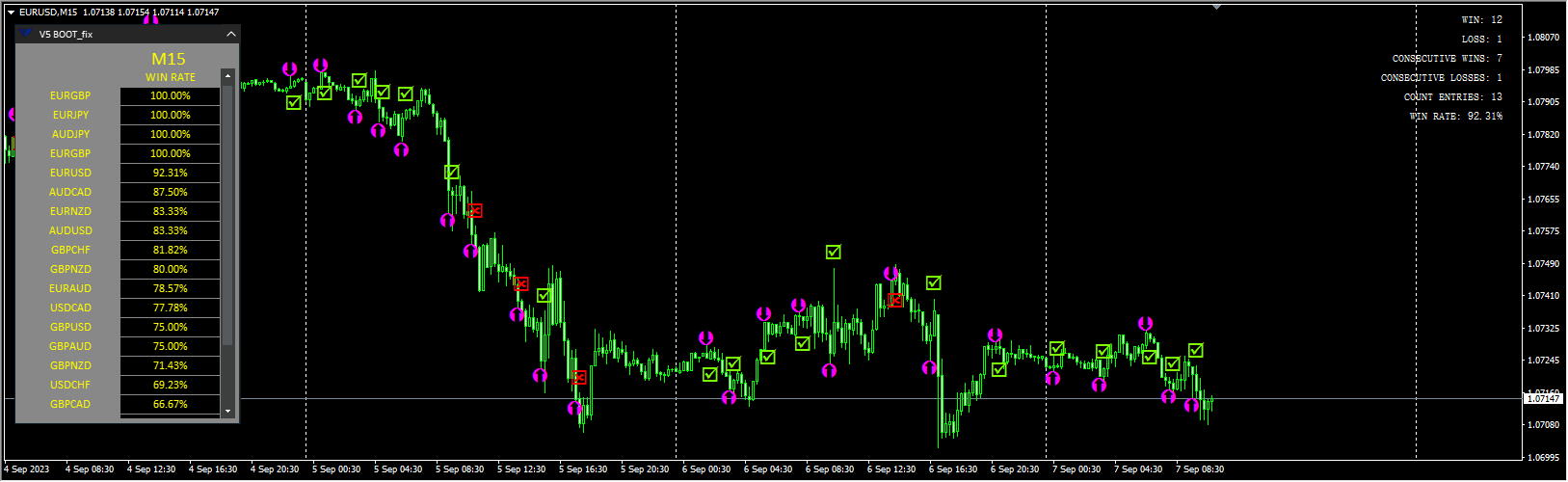1568x482 pixels.
Task: Select the GBPAUD pair label
Action: pyautogui.click(x=70, y=346)
